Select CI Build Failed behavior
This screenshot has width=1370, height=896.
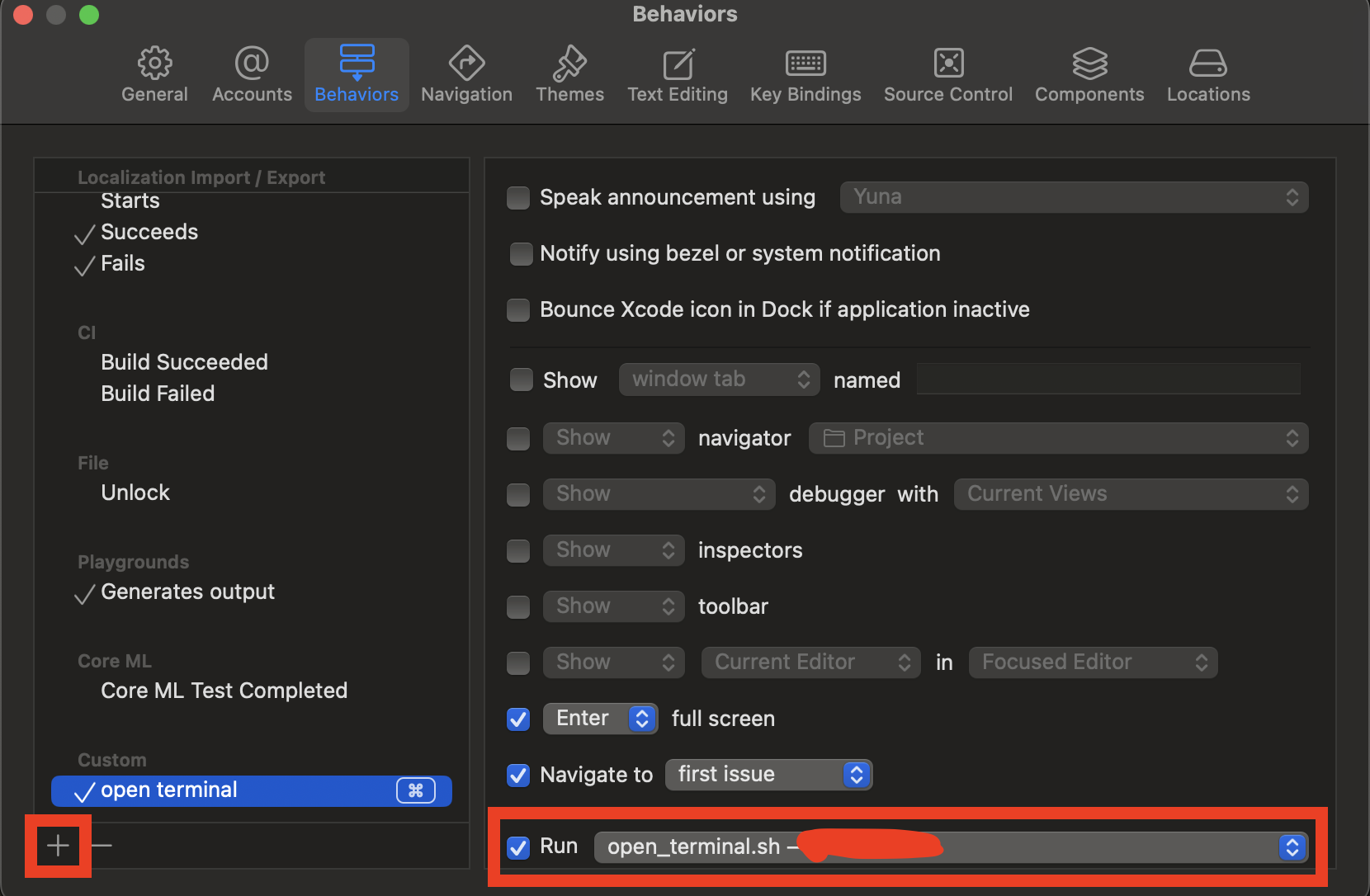coord(158,394)
